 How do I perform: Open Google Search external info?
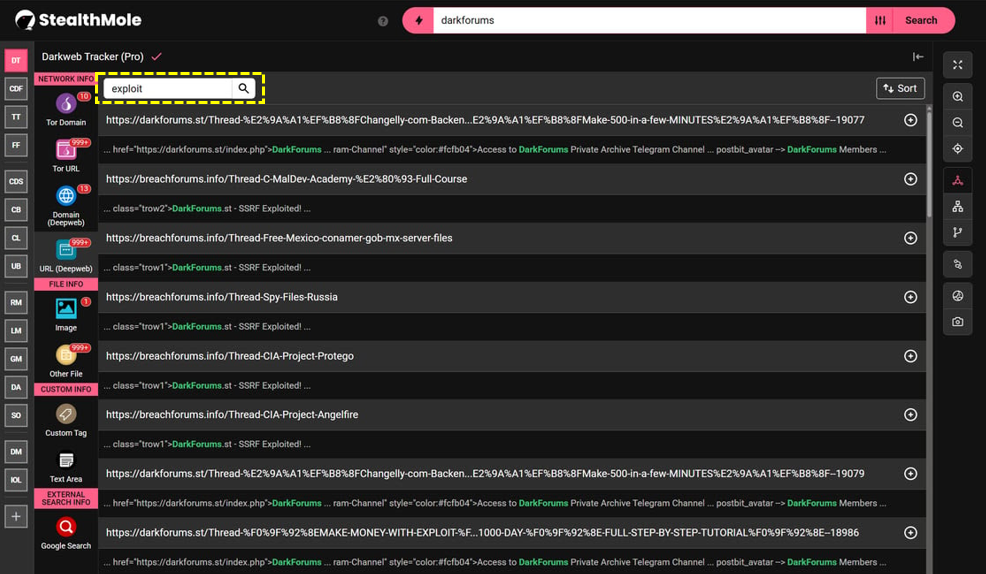[66, 533]
